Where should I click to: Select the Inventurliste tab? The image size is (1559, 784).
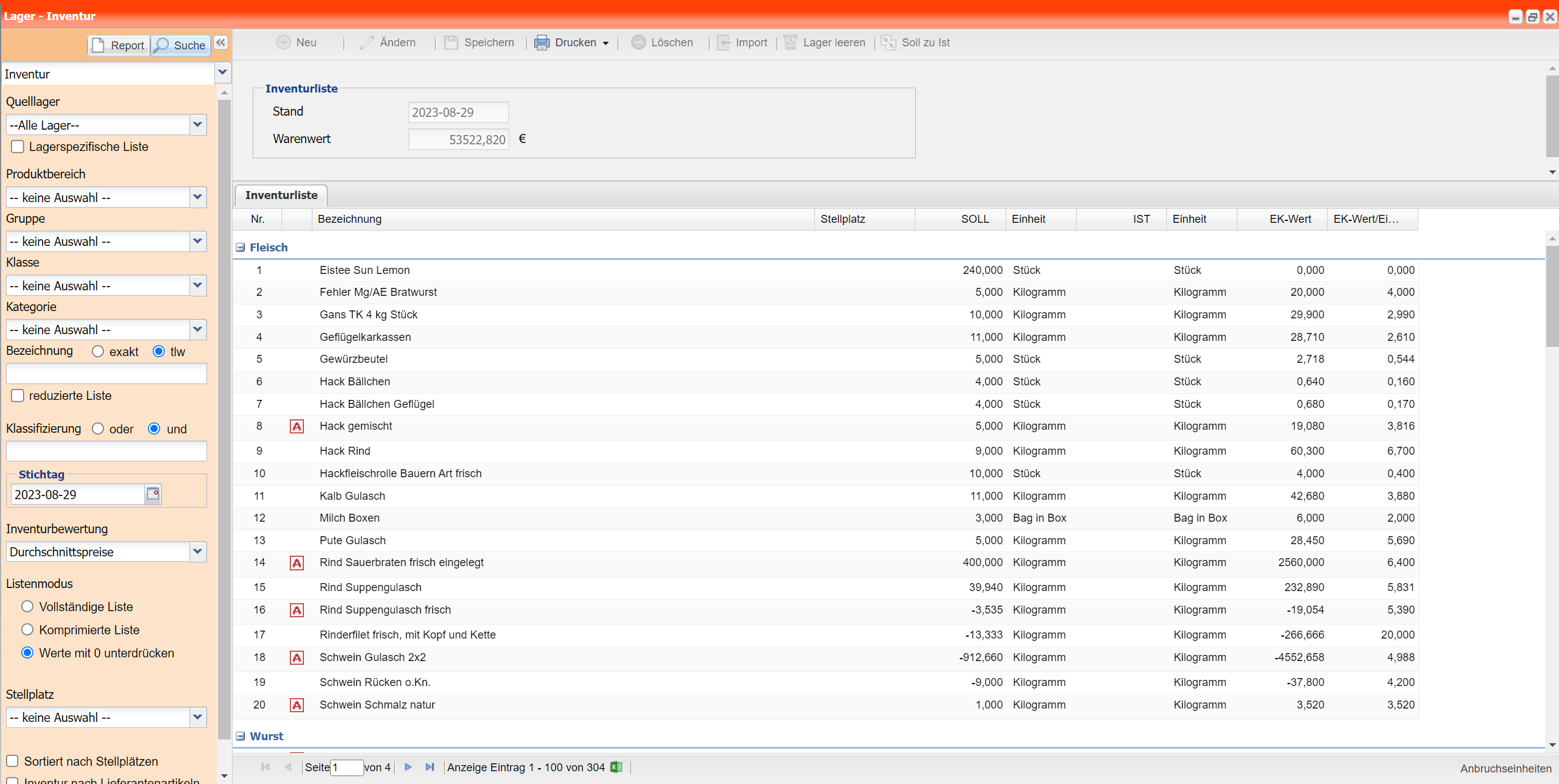281,195
